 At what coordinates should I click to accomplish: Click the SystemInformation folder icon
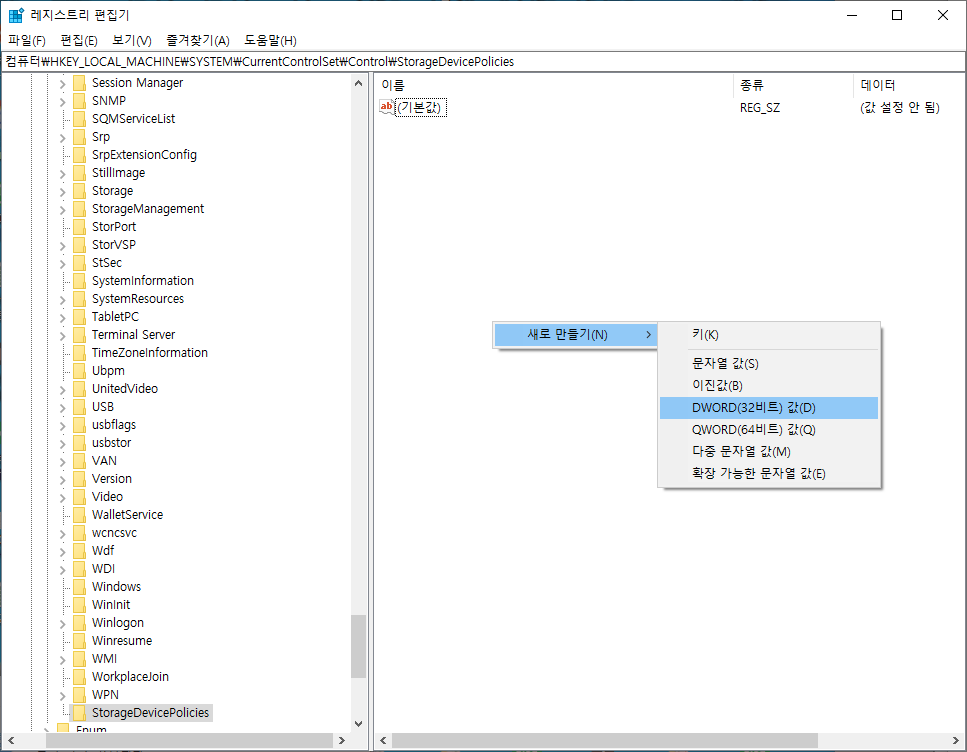[80, 281]
